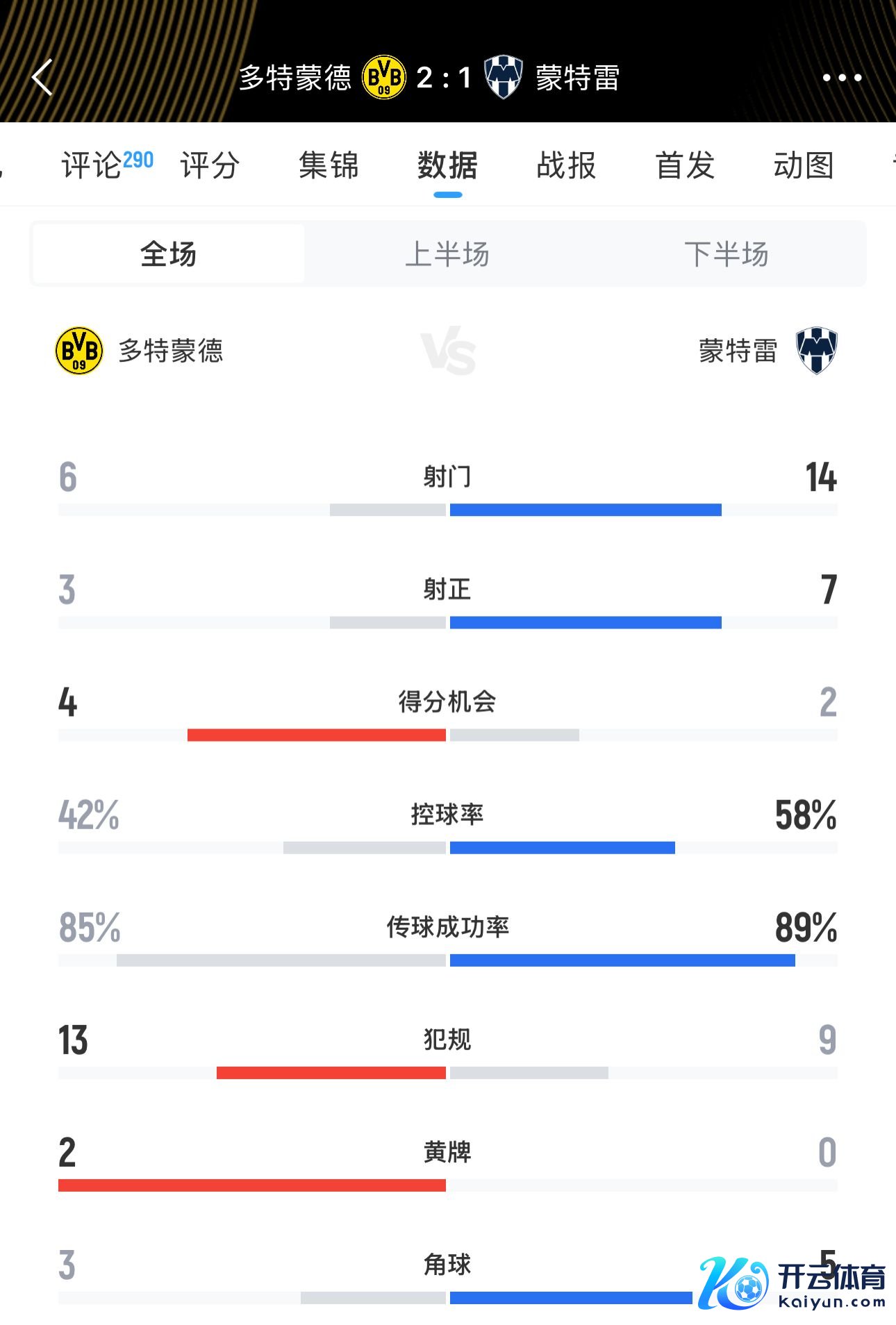Switch to the 战报 match report tab
Viewport: 896px width, 1325px height.
[566, 165]
